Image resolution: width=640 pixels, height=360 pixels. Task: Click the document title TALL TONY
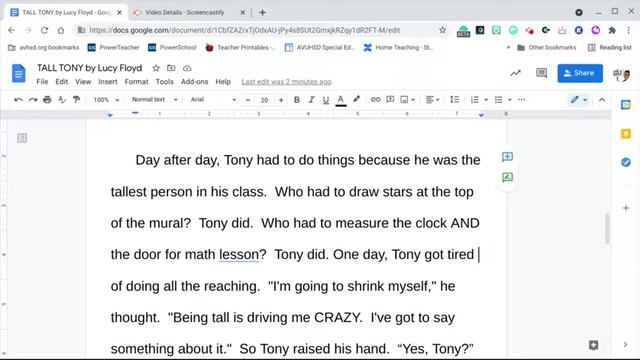[x=89, y=68]
